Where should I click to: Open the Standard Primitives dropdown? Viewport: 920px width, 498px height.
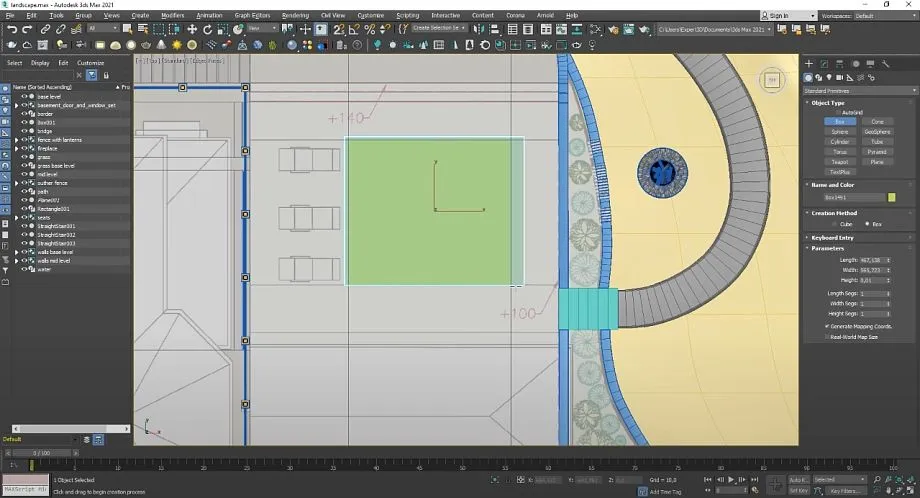pyautogui.click(x=858, y=90)
